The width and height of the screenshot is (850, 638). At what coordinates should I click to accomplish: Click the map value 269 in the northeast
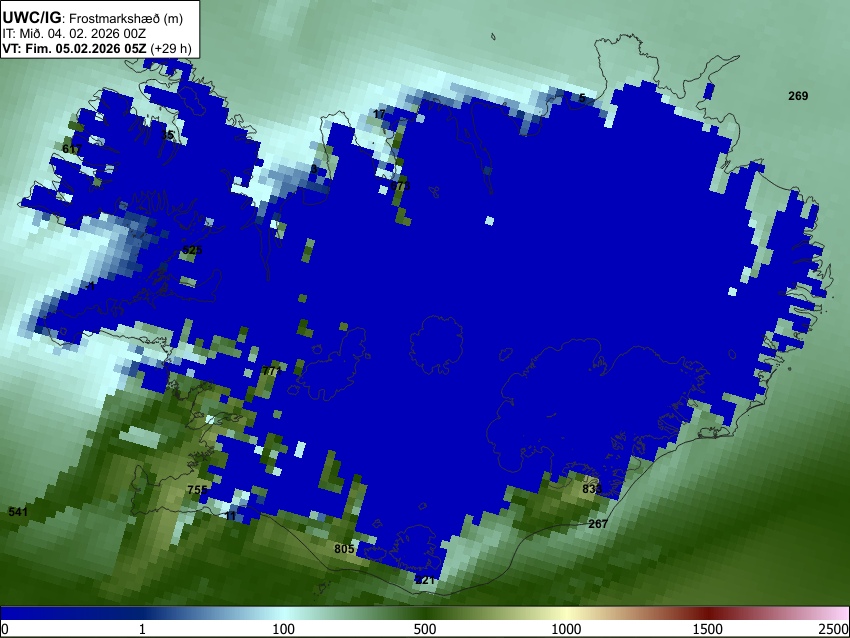click(798, 96)
